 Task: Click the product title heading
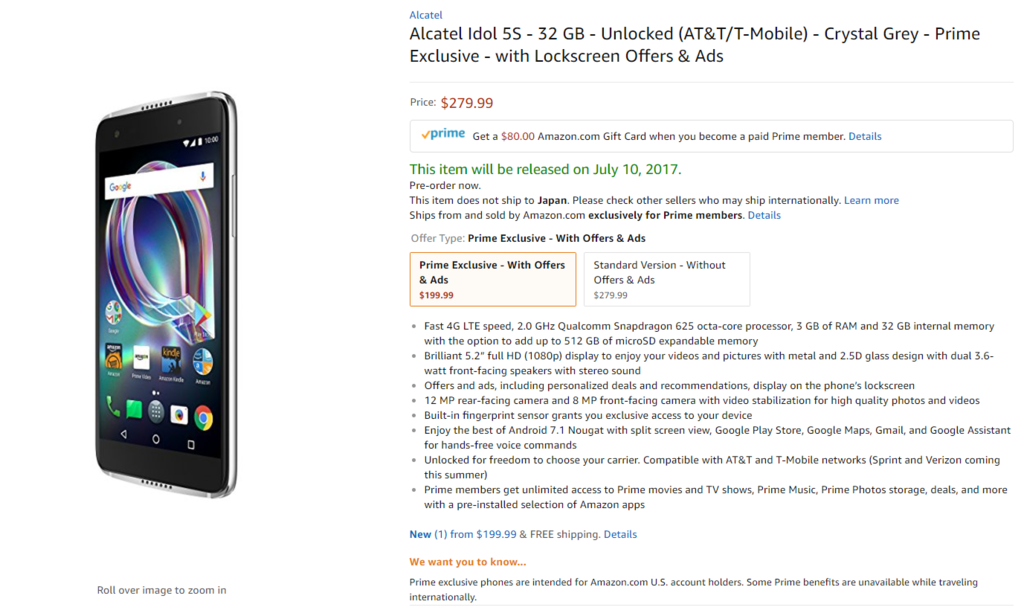coord(694,45)
